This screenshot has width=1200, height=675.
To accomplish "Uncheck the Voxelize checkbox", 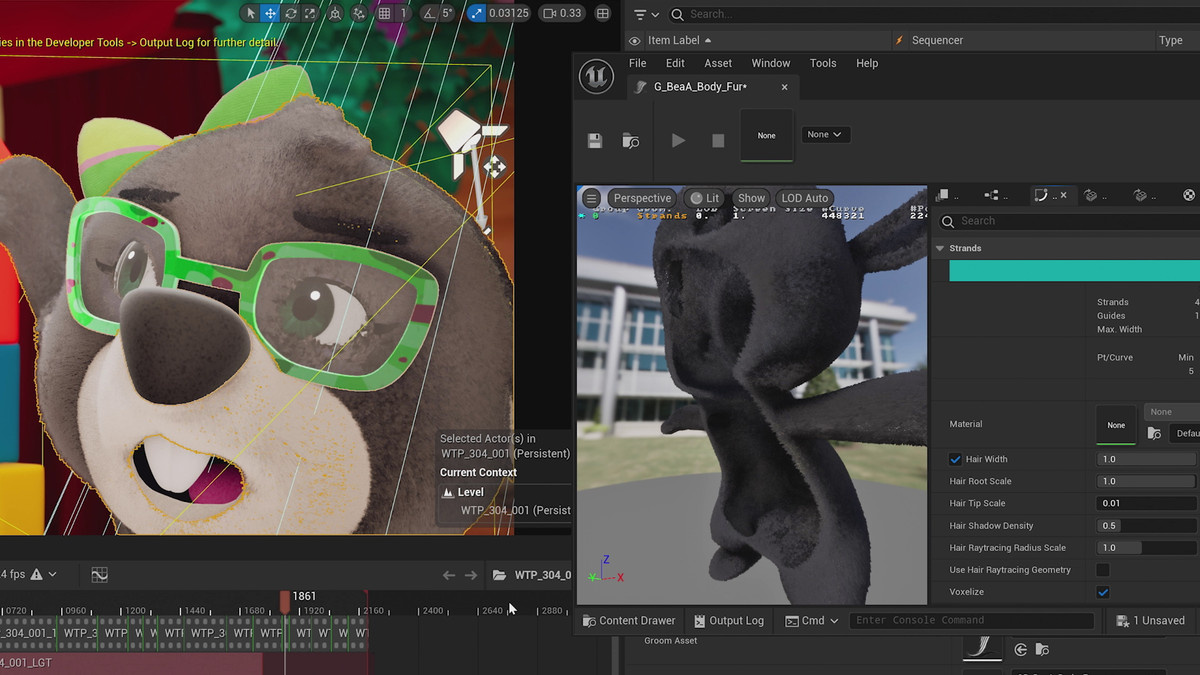I will point(1102,592).
